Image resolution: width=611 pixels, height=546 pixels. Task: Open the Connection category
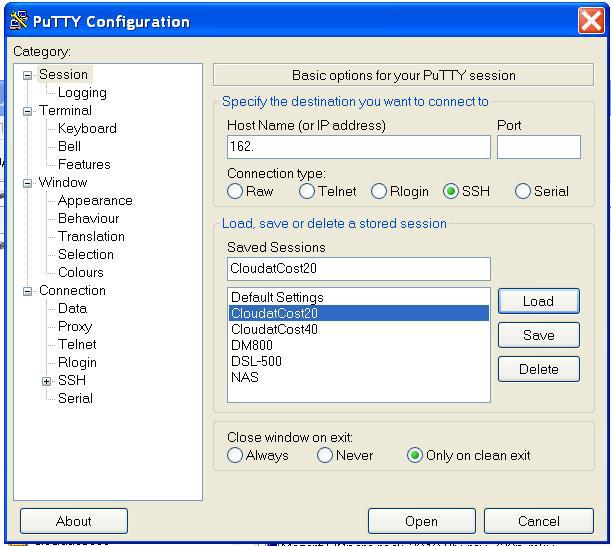[72, 291]
